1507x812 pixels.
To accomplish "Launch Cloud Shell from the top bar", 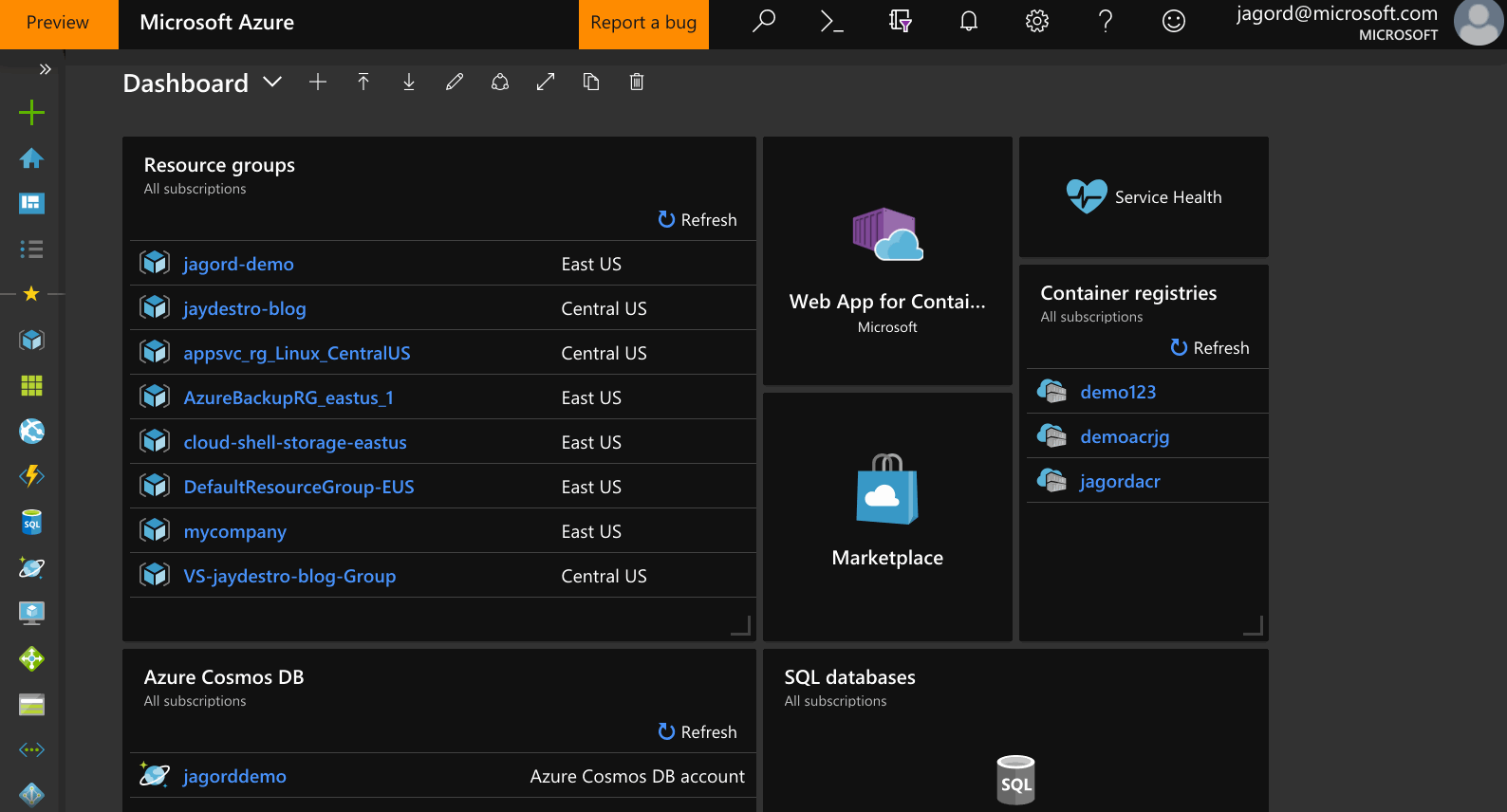I will pos(832,21).
